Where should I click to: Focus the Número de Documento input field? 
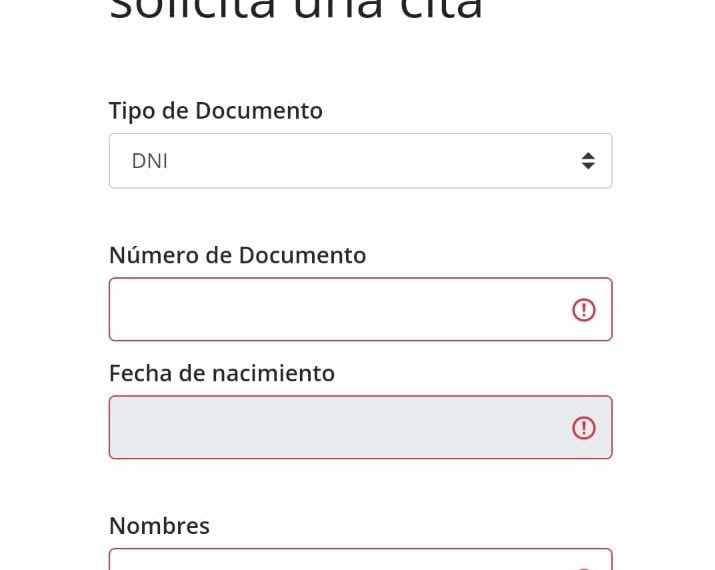360,309
